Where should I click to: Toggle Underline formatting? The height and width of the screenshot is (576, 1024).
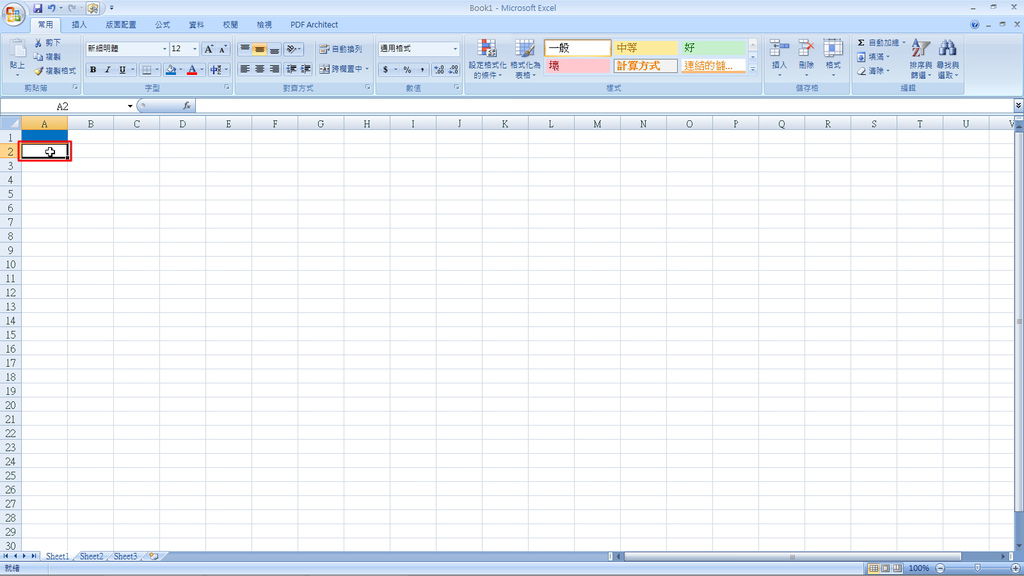[x=122, y=69]
